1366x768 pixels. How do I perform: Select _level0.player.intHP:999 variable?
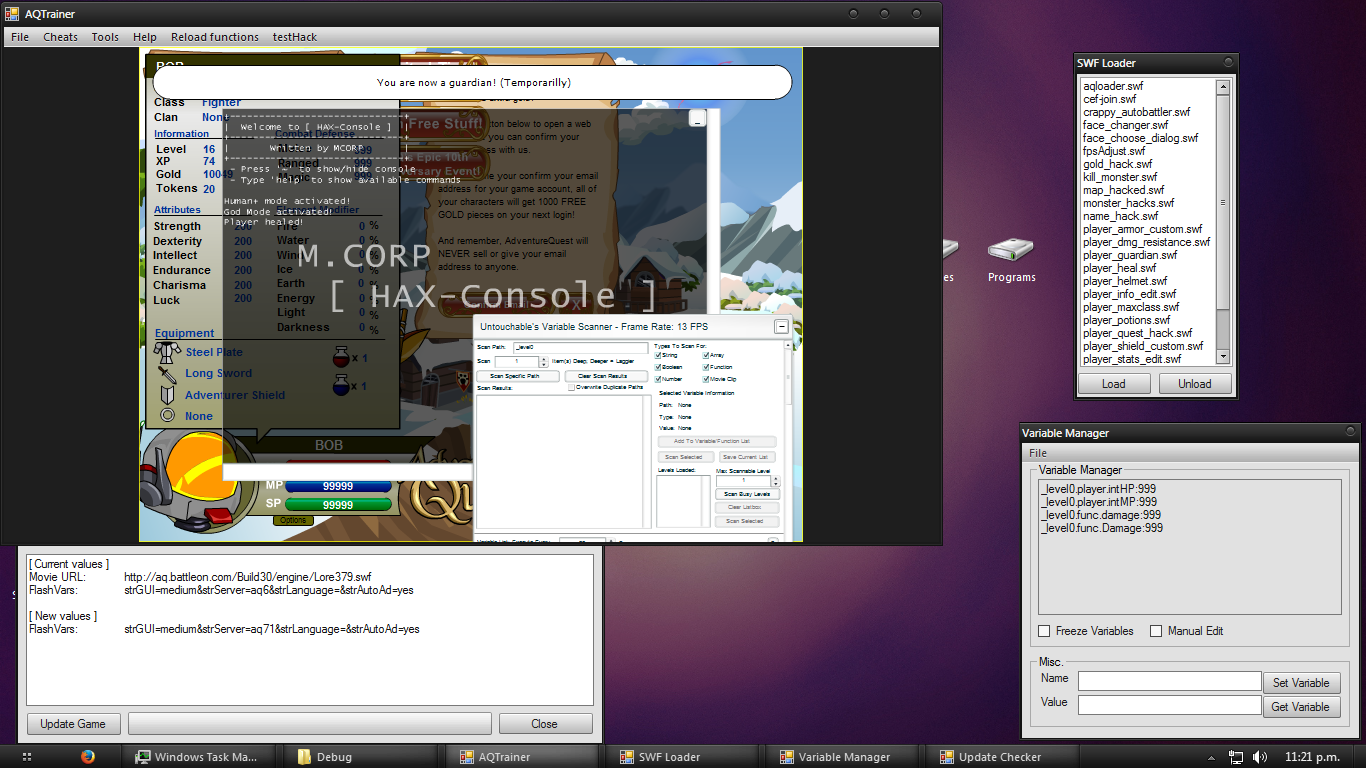click(1098, 489)
